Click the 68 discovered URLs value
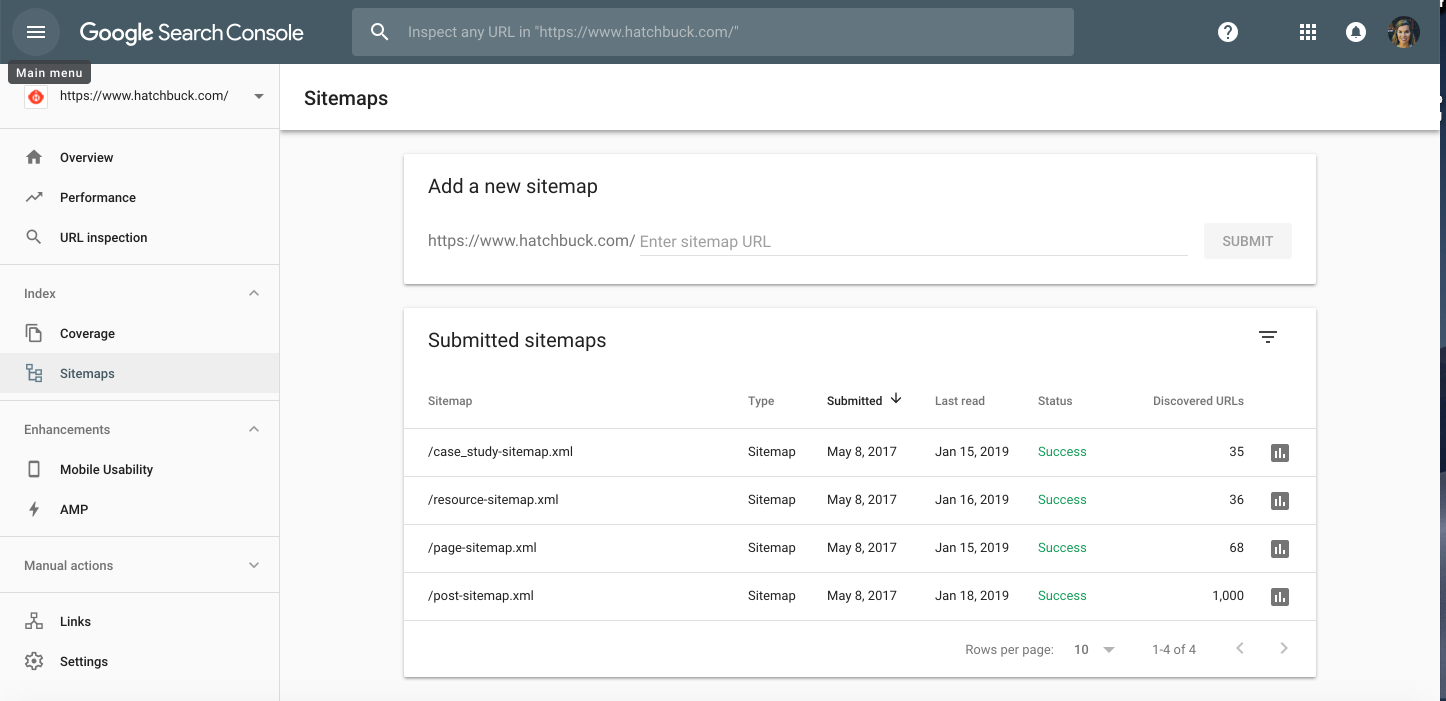Viewport: 1446px width, 701px height. coord(1237,548)
